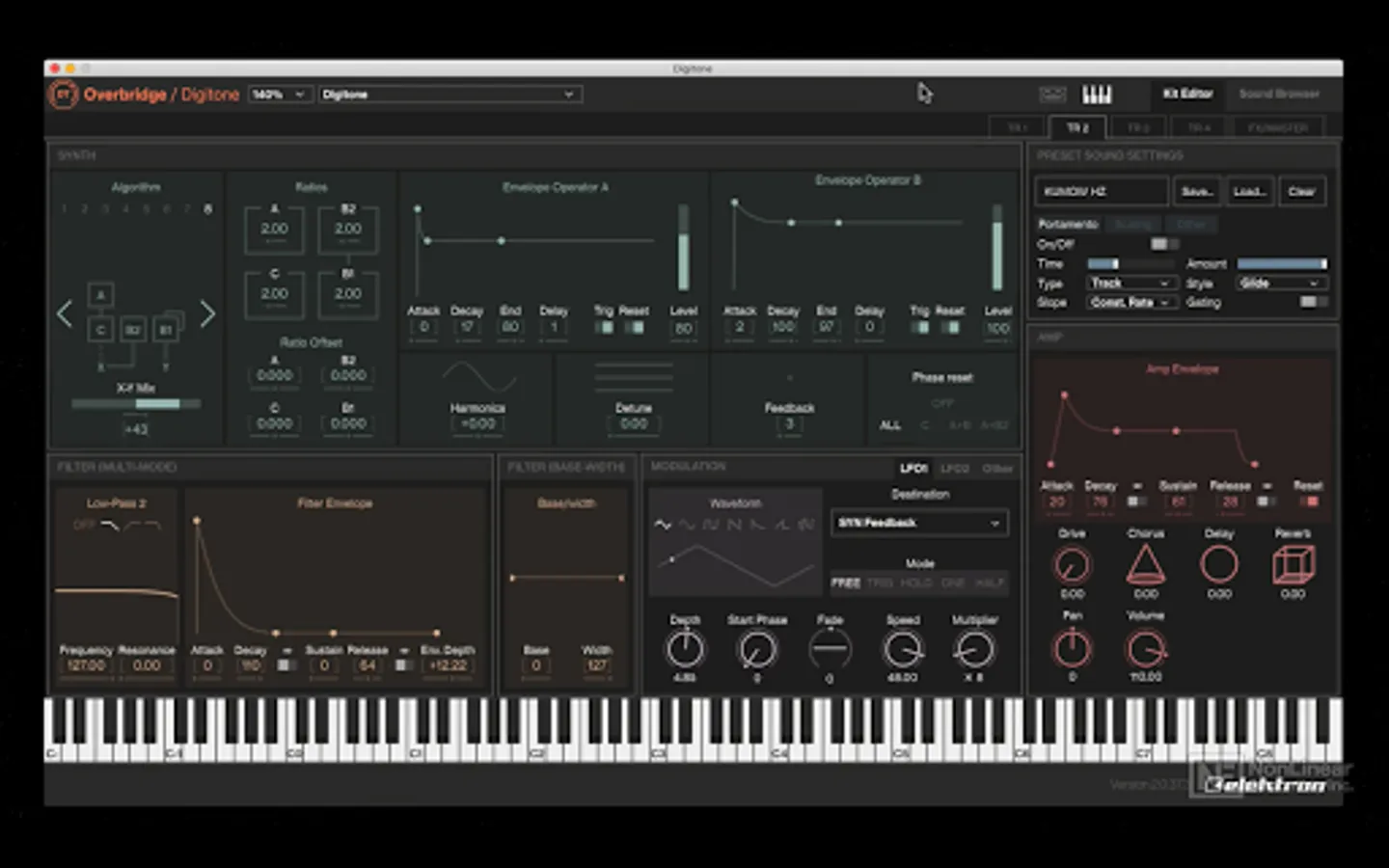Click the Env. Depth value field

[x=448, y=665]
